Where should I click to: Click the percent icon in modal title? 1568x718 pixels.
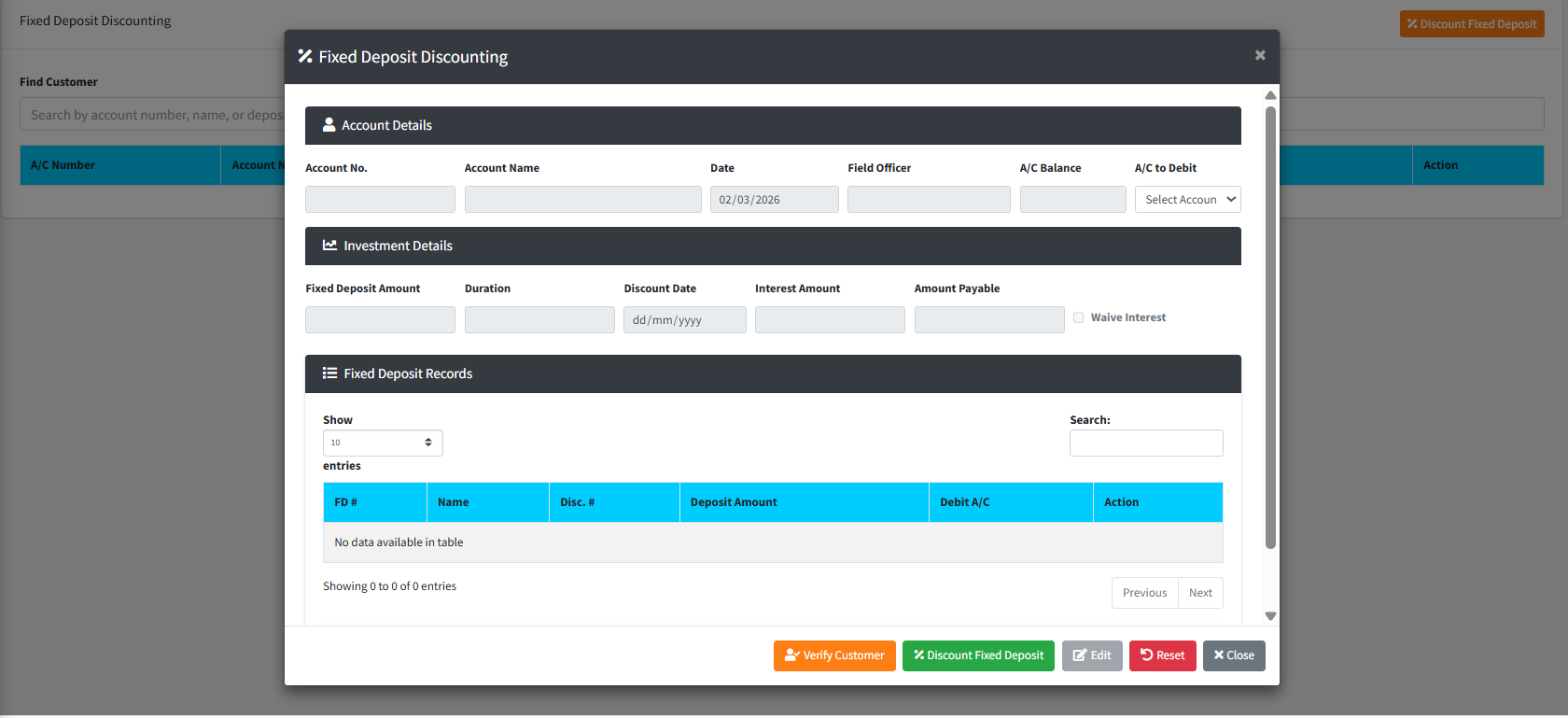coord(305,57)
